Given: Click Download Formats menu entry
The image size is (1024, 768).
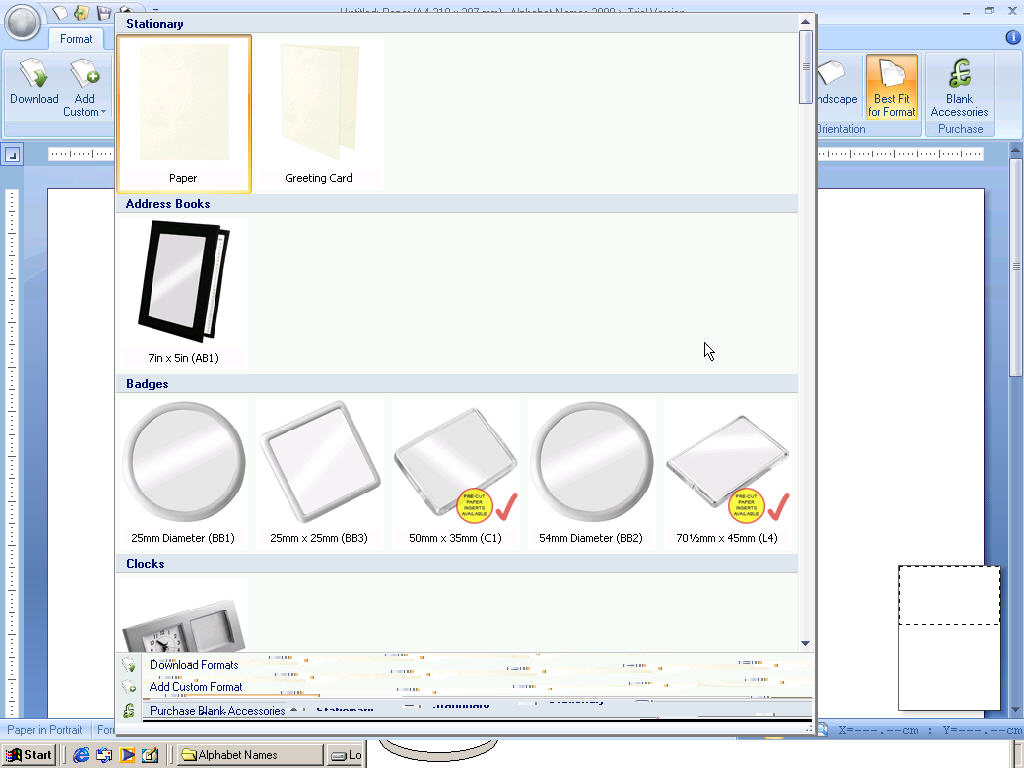Looking at the screenshot, I should pyautogui.click(x=194, y=665).
